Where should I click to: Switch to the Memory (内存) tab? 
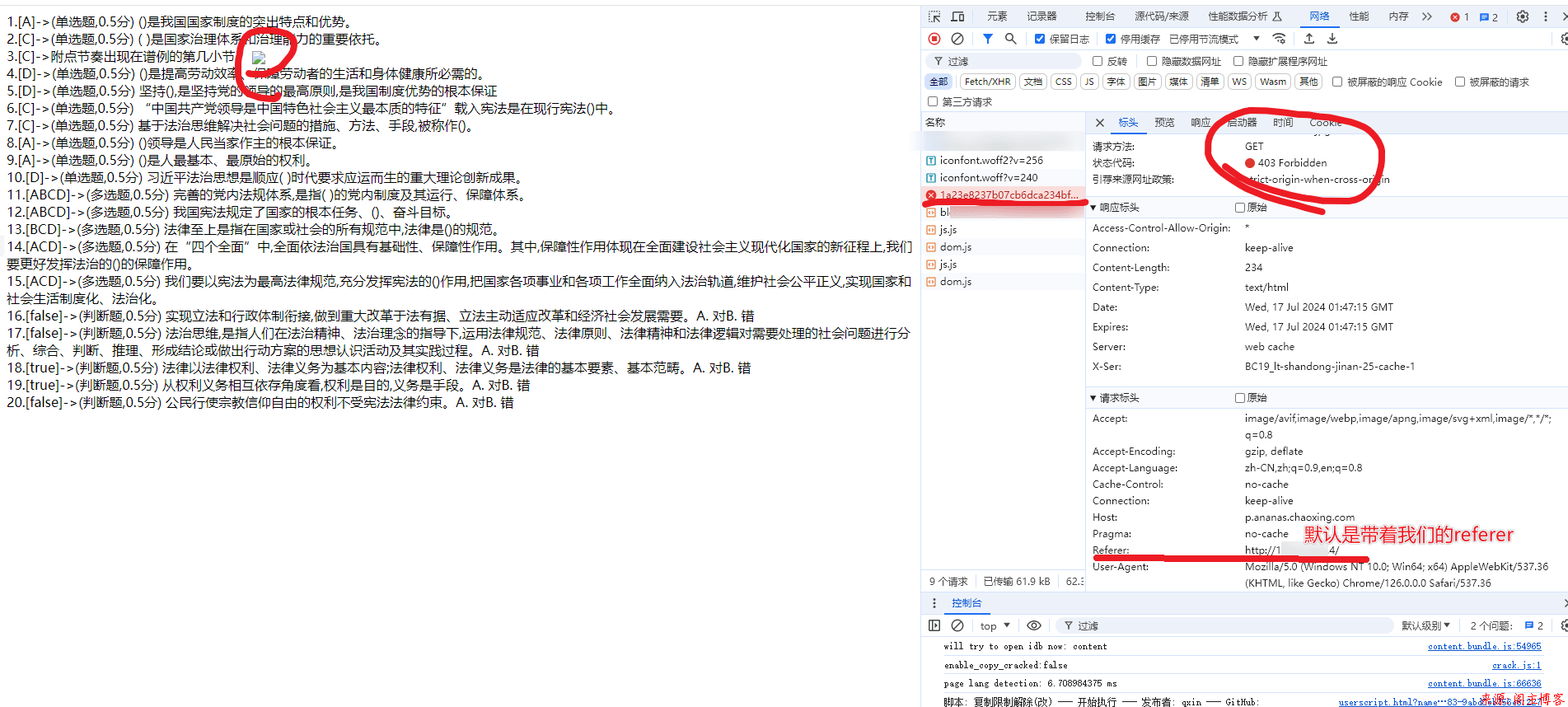[x=1398, y=16]
